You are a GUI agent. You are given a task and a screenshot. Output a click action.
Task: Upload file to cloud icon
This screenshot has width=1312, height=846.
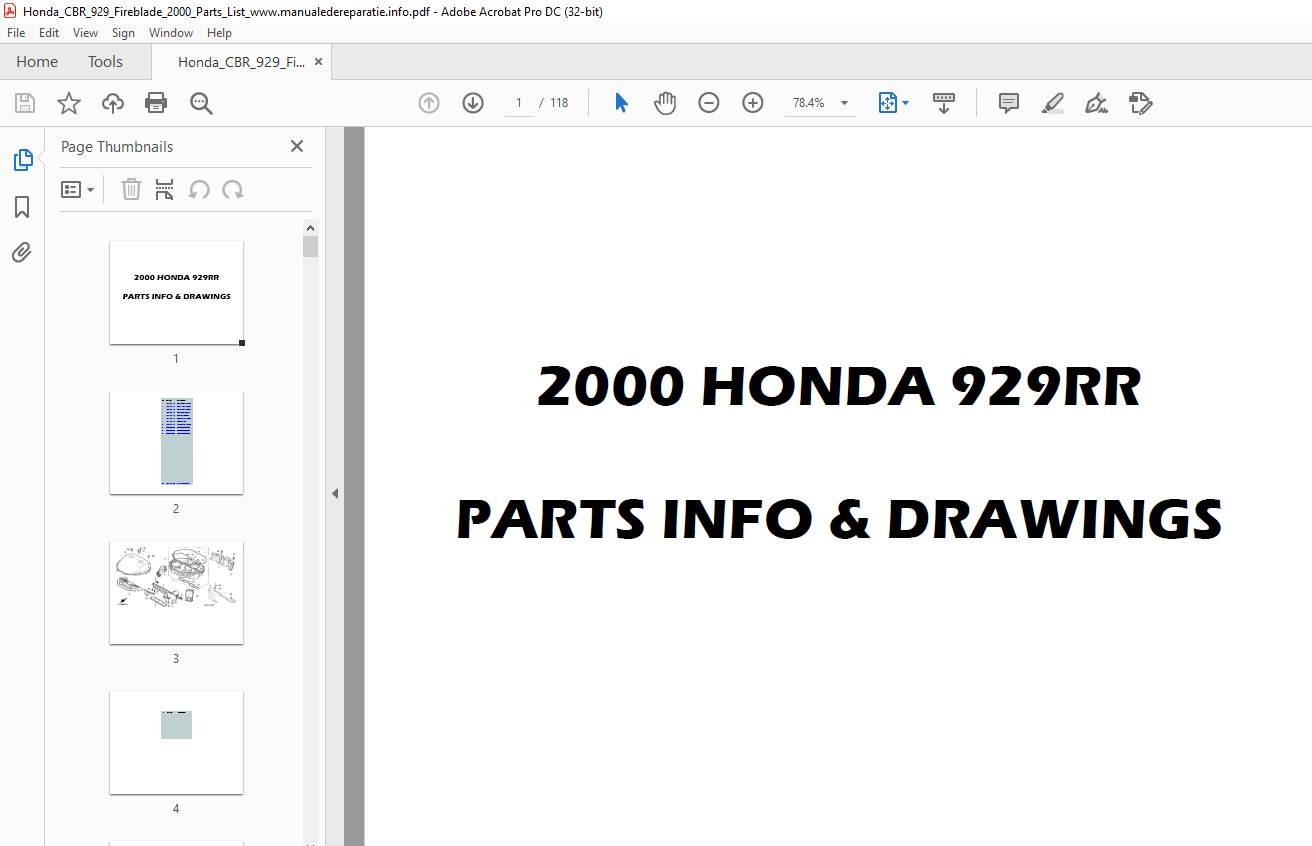(113, 103)
